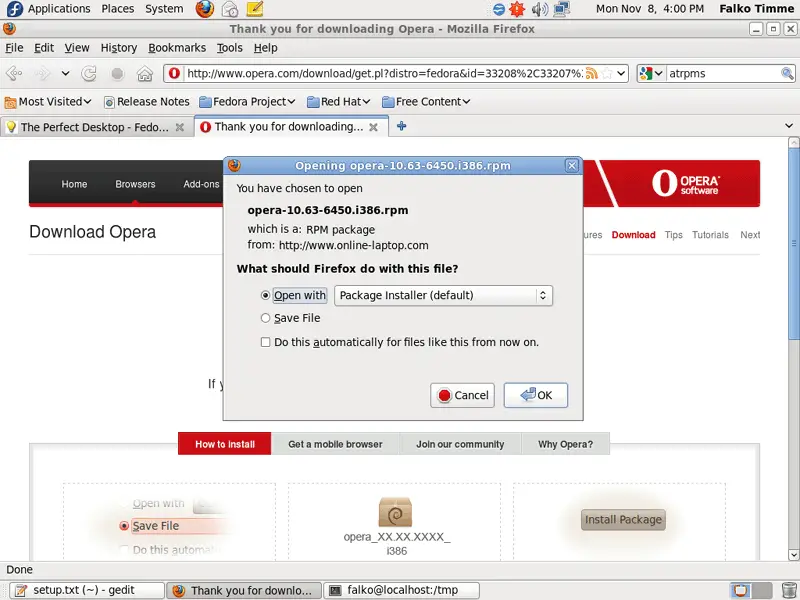
Task: Open the Tools menu
Action: [x=230, y=48]
